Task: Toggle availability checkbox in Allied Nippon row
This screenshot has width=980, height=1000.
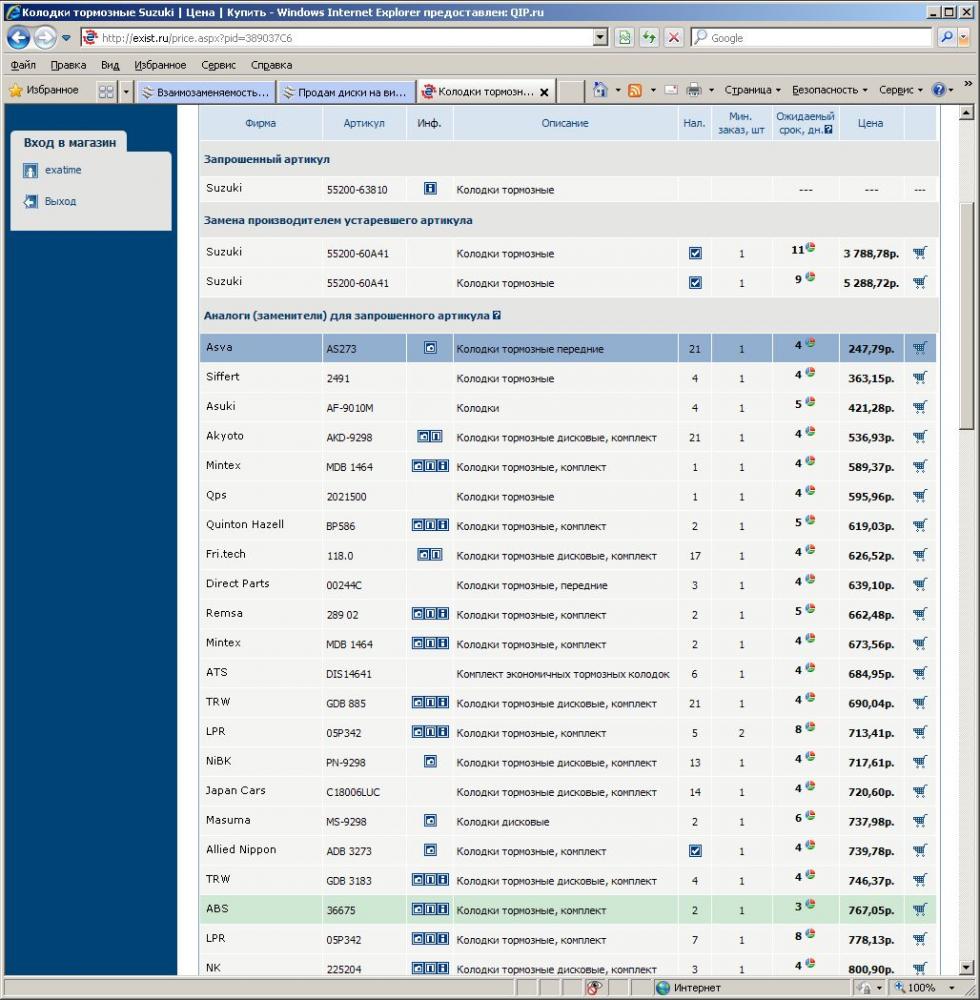Action: click(x=695, y=851)
